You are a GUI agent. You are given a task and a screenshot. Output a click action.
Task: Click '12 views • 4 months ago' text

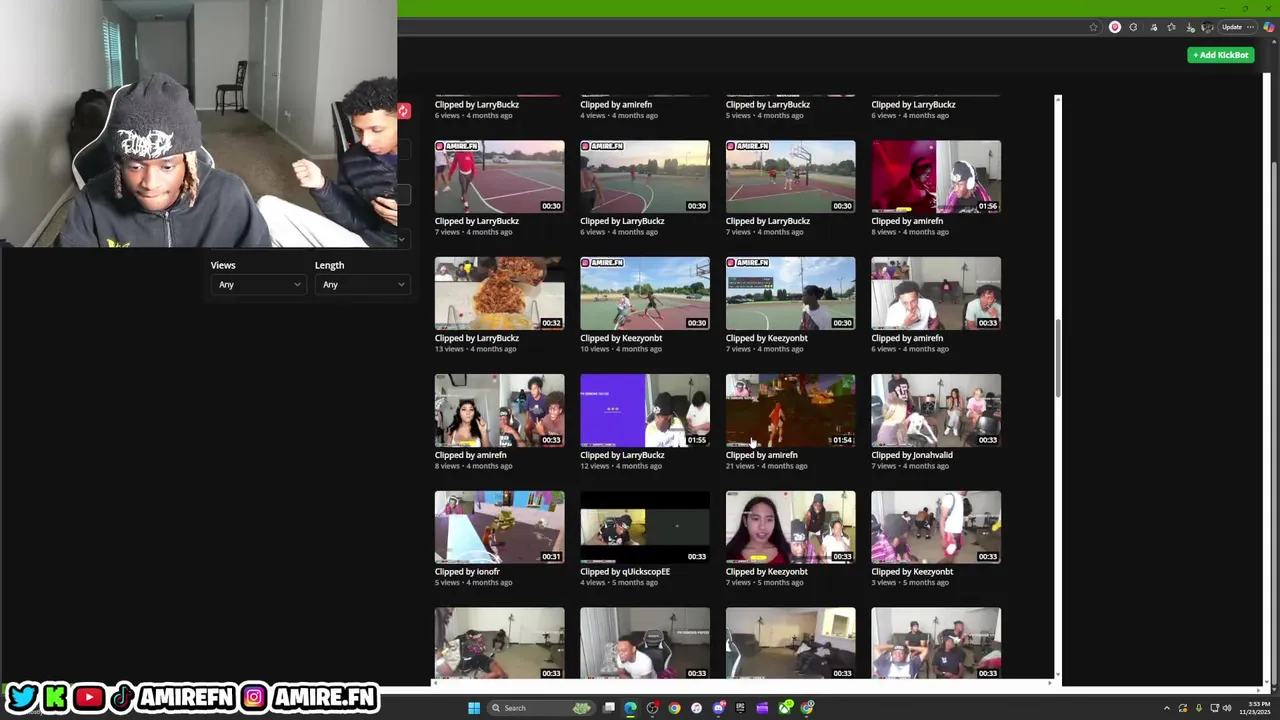tap(621, 466)
